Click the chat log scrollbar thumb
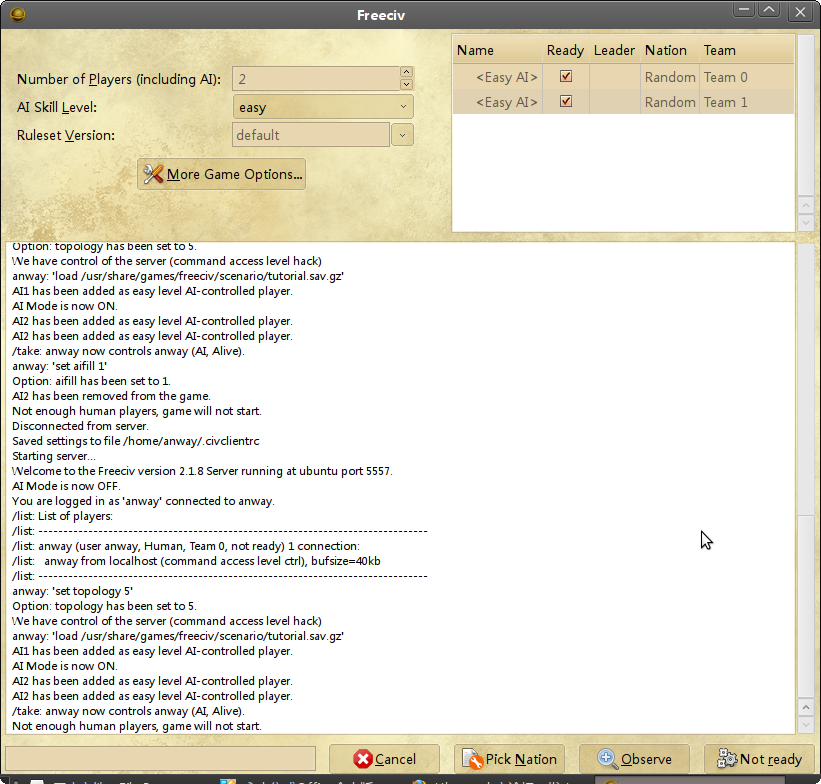The width and height of the screenshot is (821, 784). [806, 606]
